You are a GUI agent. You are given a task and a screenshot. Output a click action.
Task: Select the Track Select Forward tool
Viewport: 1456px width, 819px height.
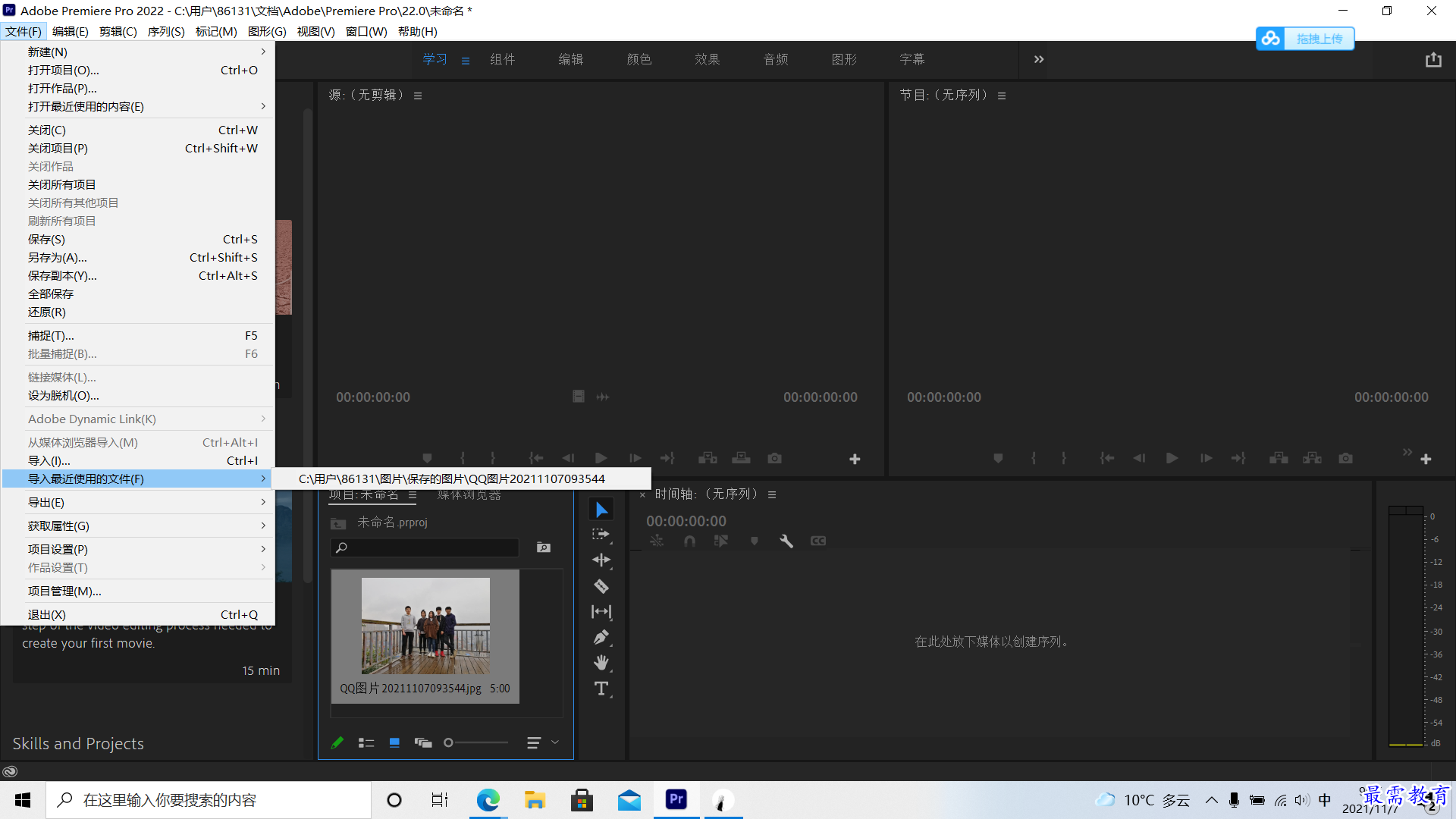click(x=601, y=535)
